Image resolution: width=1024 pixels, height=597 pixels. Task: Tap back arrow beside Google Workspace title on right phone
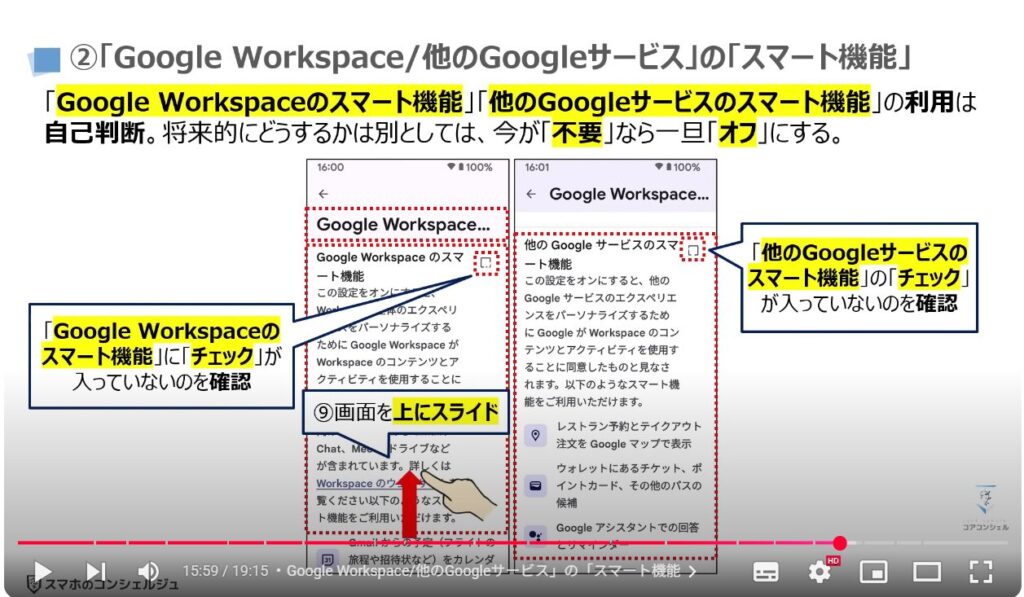pyautogui.click(x=531, y=194)
